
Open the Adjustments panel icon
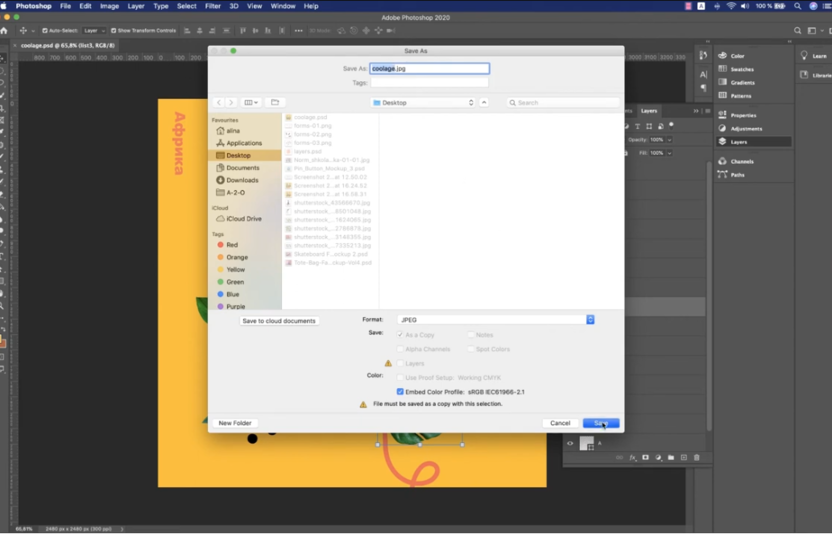722,129
